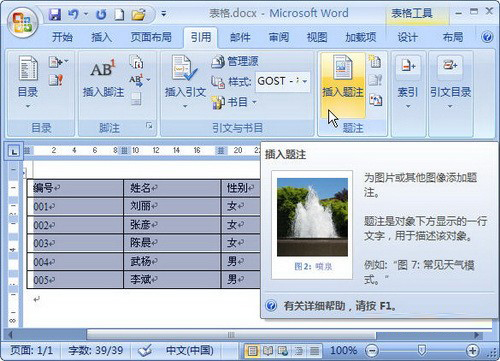The image size is (500, 361).
Task: Click cross-reference icon in 题注 group
Action: coord(375,99)
